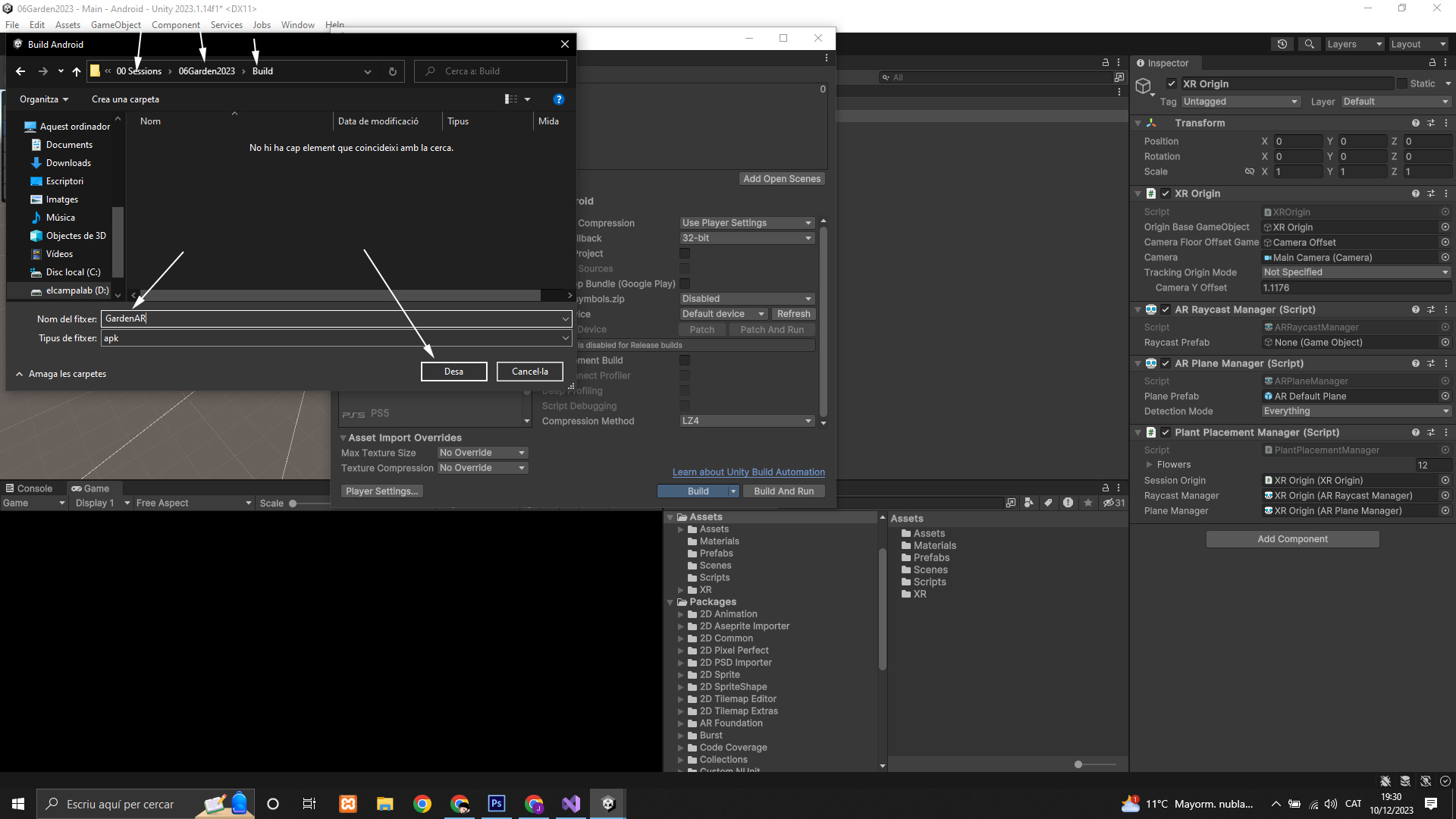Image resolution: width=1456 pixels, height=819 pixels.
Task: Open Tracking Origin Mode dropdown
Action: coord(1355,272)
